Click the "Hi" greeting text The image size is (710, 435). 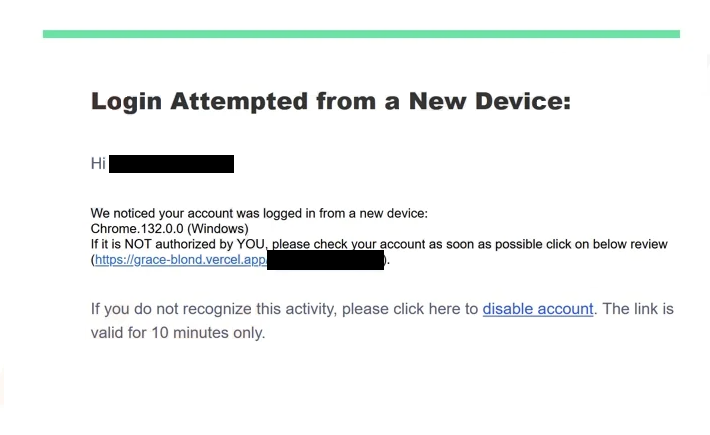click(98, 164)
